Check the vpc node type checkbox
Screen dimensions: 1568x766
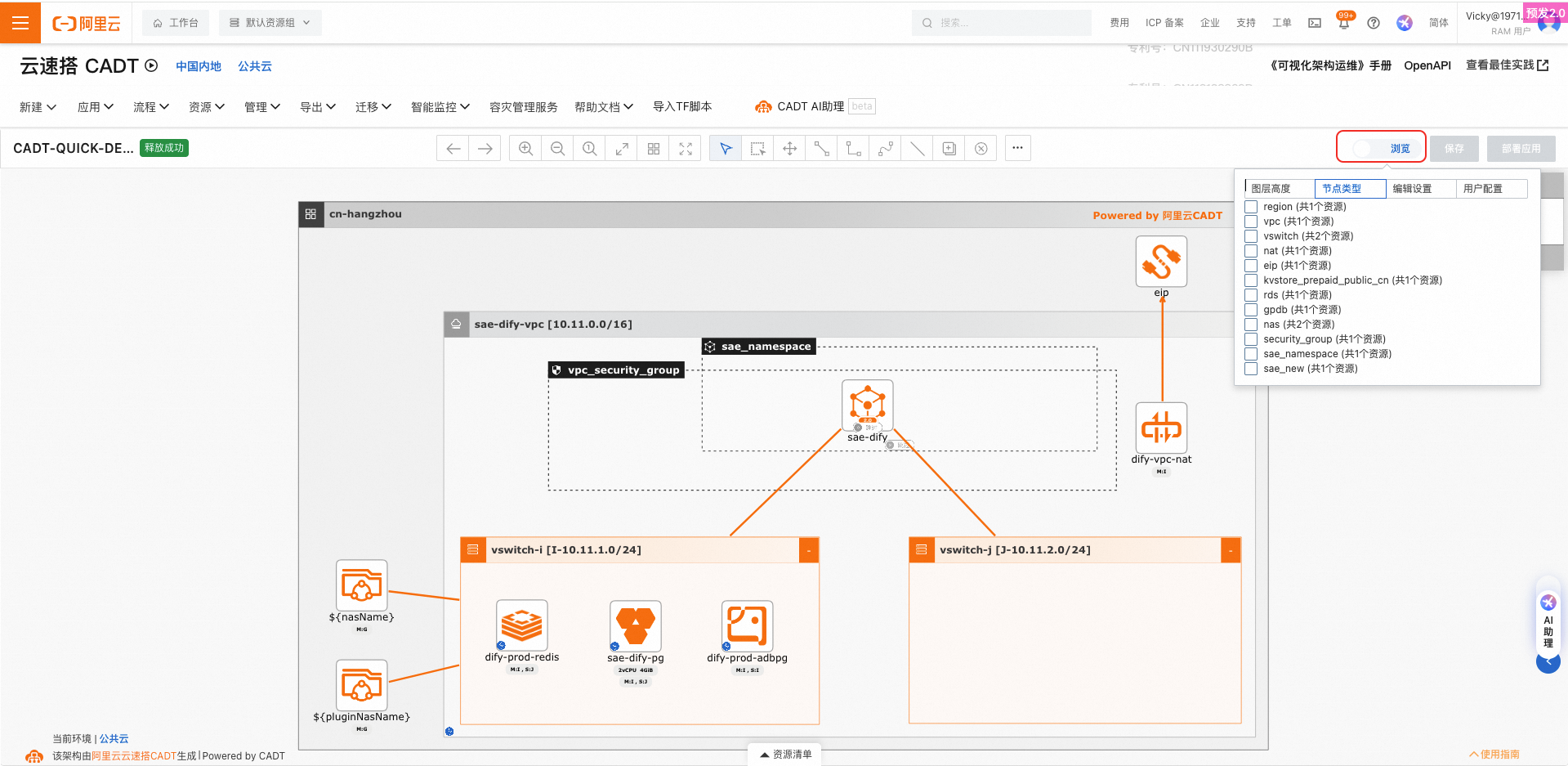[x=1251, y=222]
